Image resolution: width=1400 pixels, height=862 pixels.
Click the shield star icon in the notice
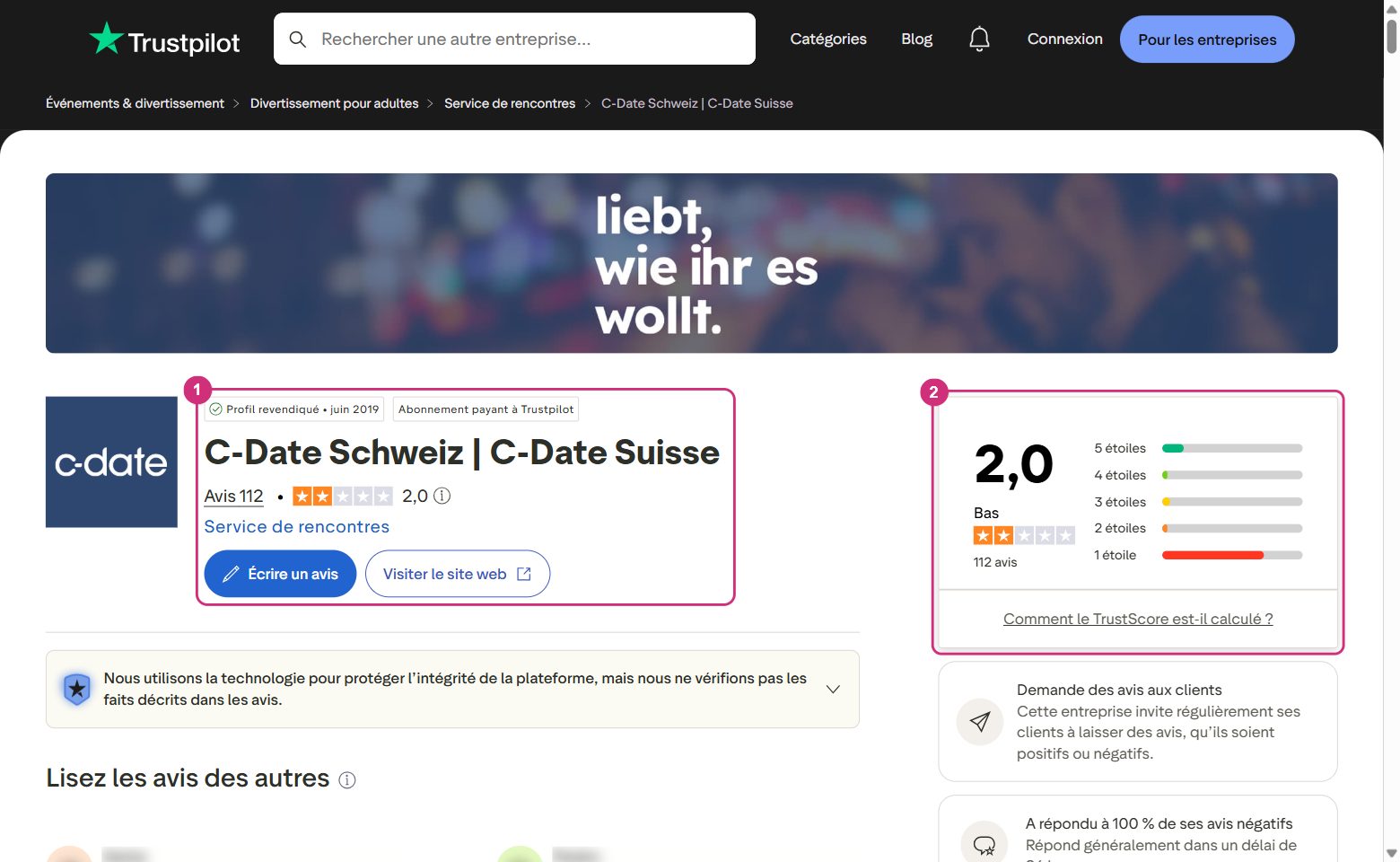(x=77, y=689)
